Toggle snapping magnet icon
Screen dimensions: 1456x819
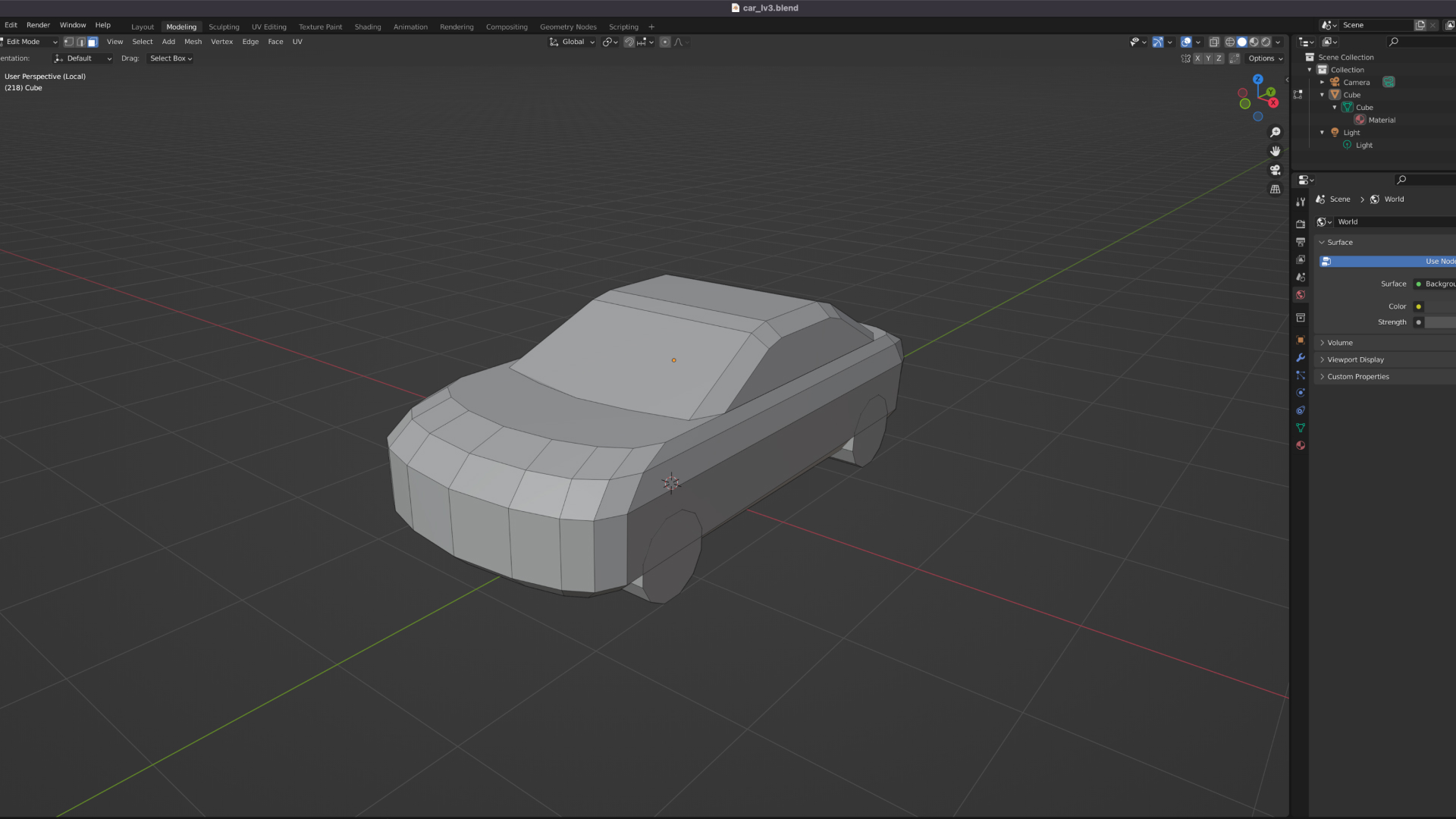pos(629,42)
